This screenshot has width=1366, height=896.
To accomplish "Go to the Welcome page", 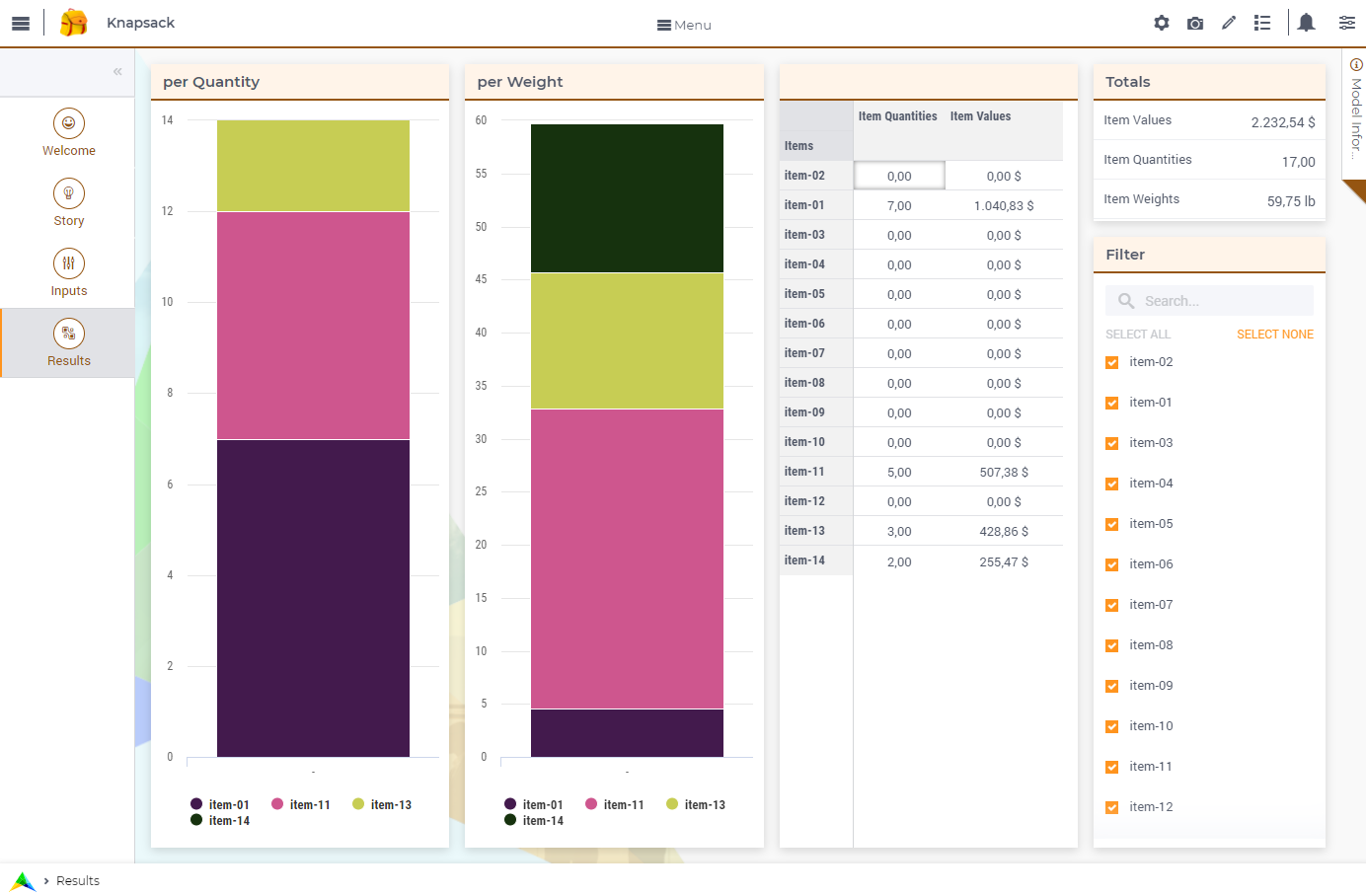I will click(68, 133).
